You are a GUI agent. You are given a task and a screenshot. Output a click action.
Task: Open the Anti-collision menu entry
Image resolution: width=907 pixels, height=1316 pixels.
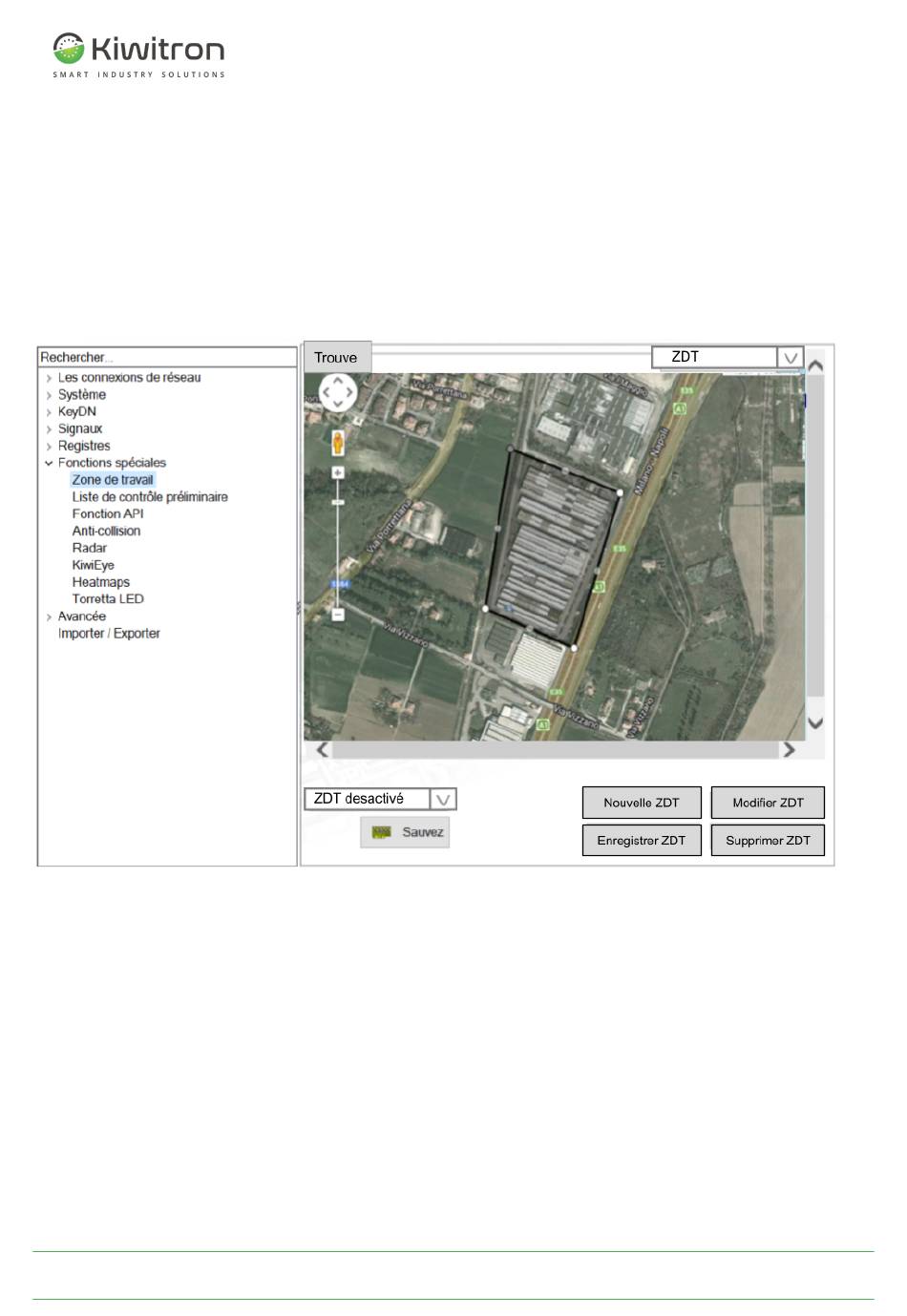point(106,532)
